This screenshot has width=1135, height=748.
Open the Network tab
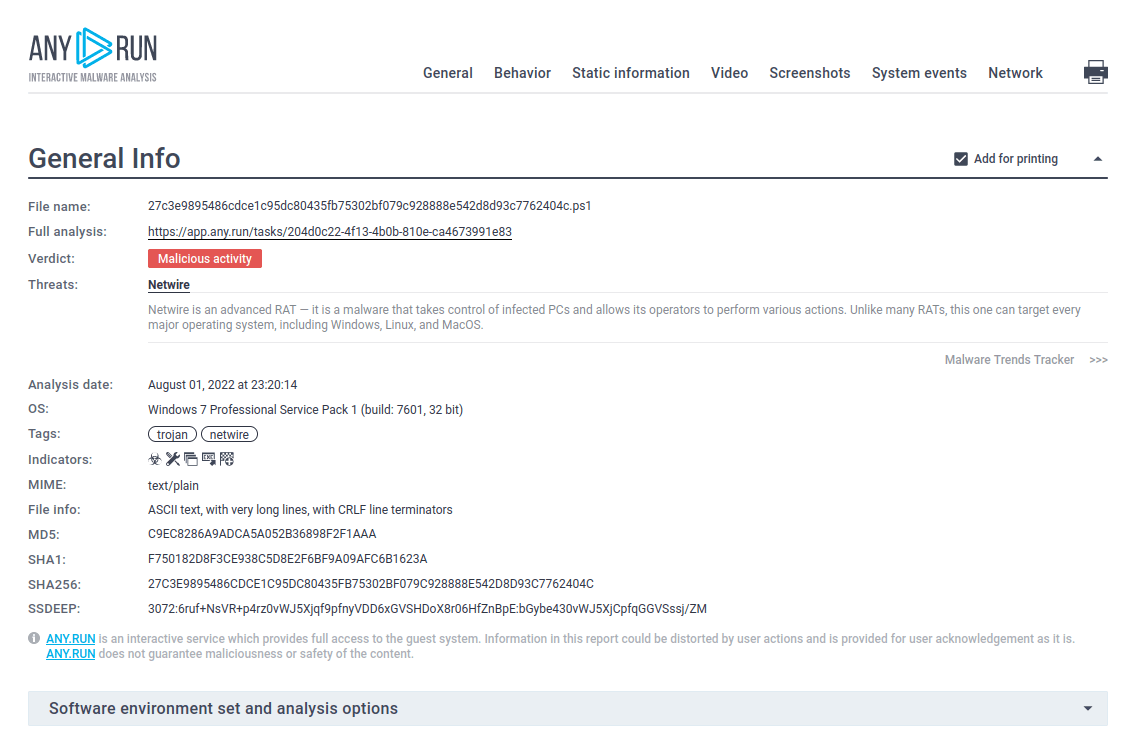1015,73
